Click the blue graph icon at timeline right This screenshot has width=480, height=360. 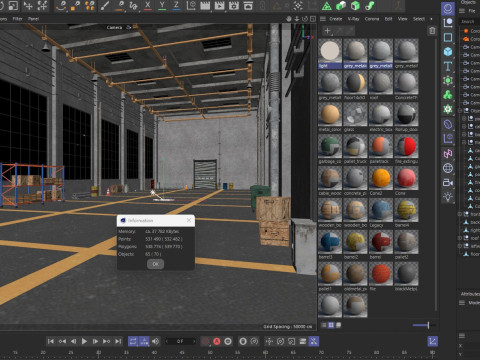point(432,341)
